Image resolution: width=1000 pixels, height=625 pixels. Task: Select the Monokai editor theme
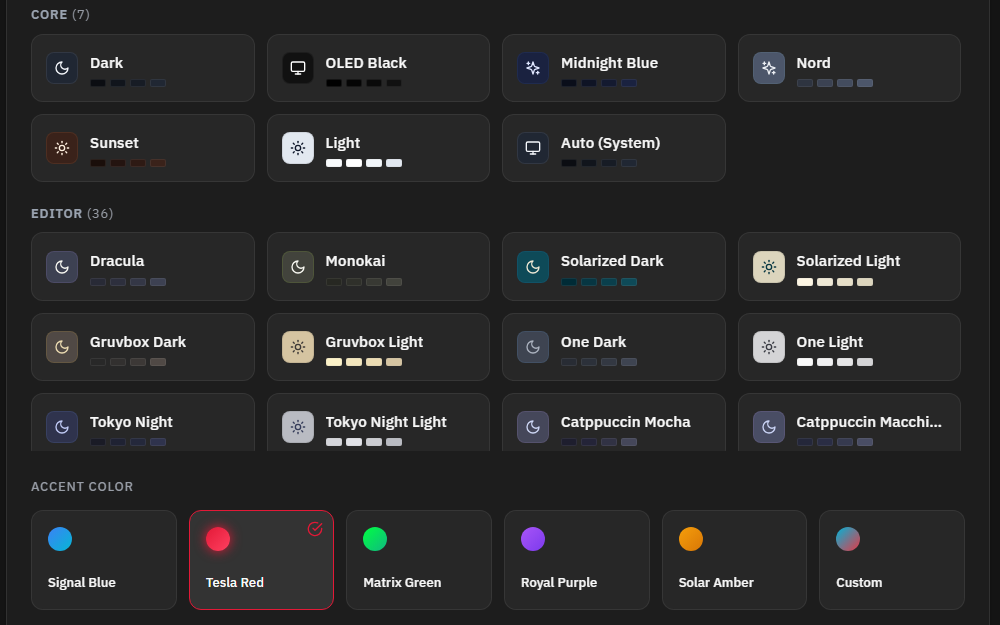[x=378, y=267]
